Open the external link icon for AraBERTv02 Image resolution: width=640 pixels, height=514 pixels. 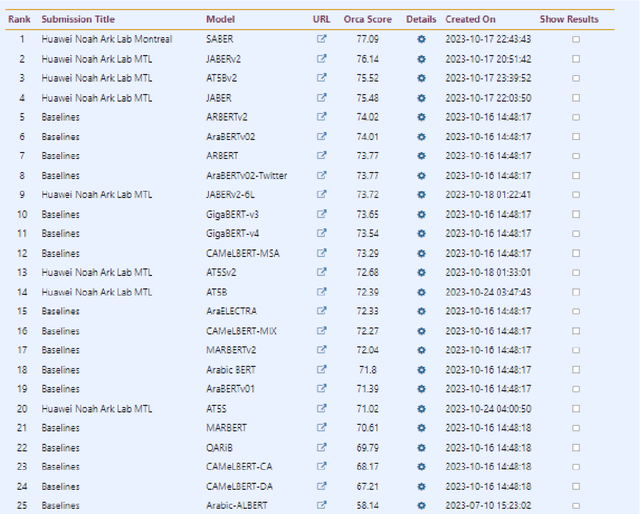click(x=321, y=136)
